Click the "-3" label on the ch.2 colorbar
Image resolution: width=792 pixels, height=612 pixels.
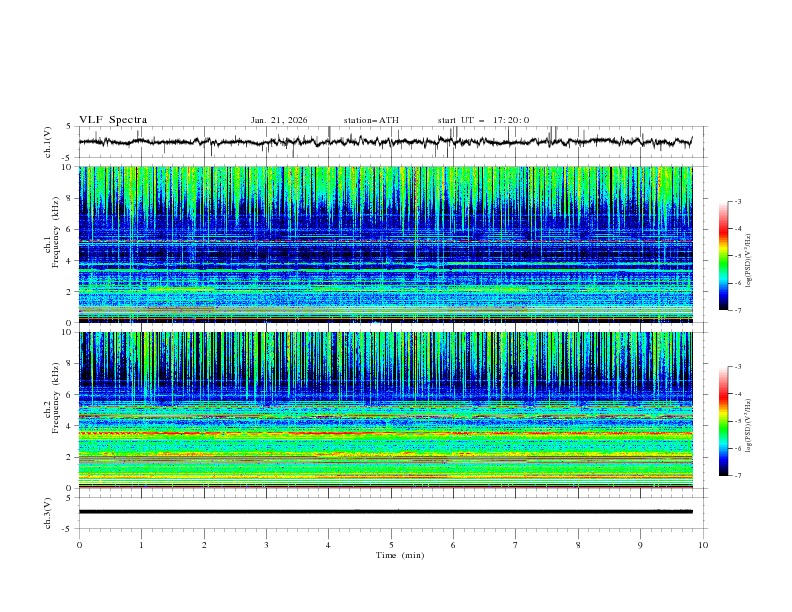click(737, 367)
